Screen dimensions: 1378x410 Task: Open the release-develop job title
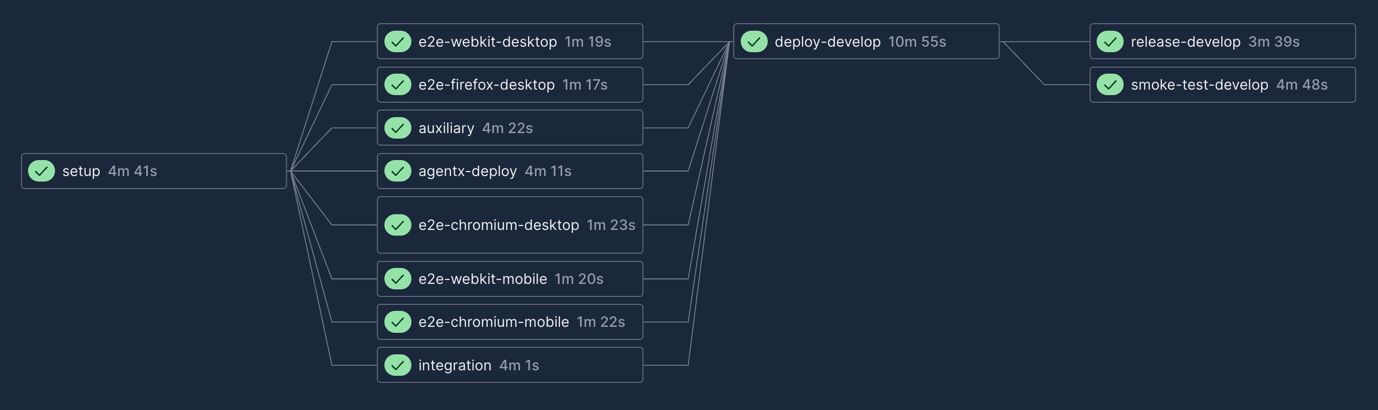point(1185,42)
